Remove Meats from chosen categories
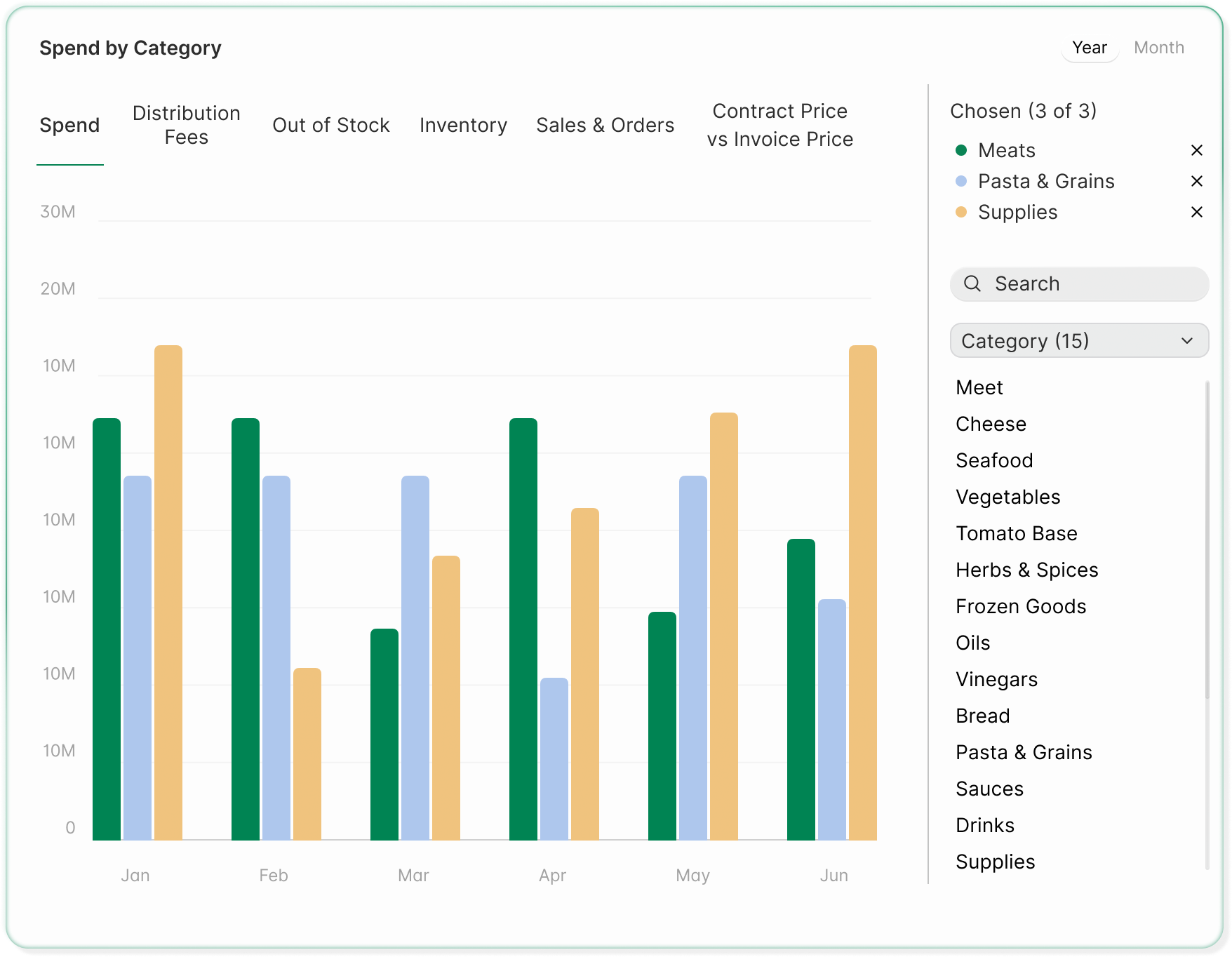The height and width of the screenshot is (957, 1232). click(x=1197, y=150)
